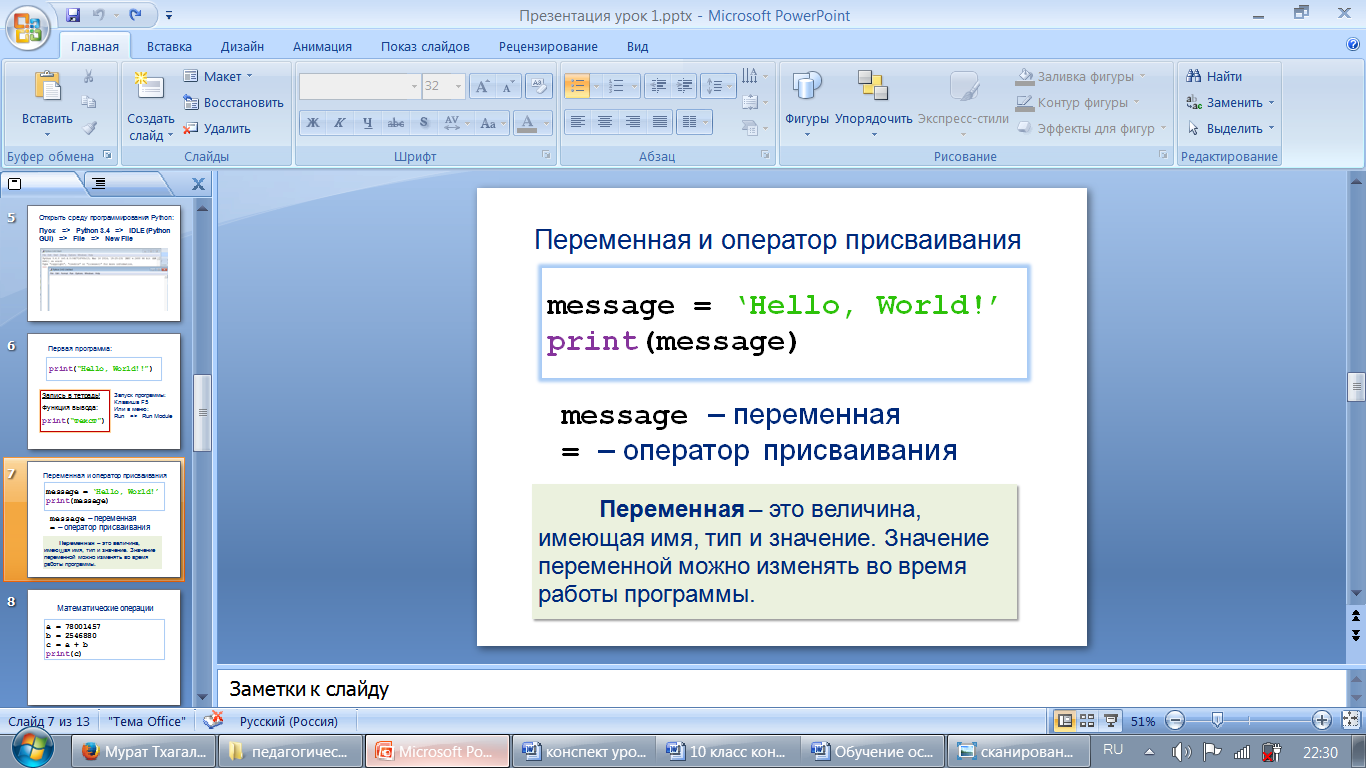
Task: Expand the clipboard group dialog launcher
Action: point(107,156)
